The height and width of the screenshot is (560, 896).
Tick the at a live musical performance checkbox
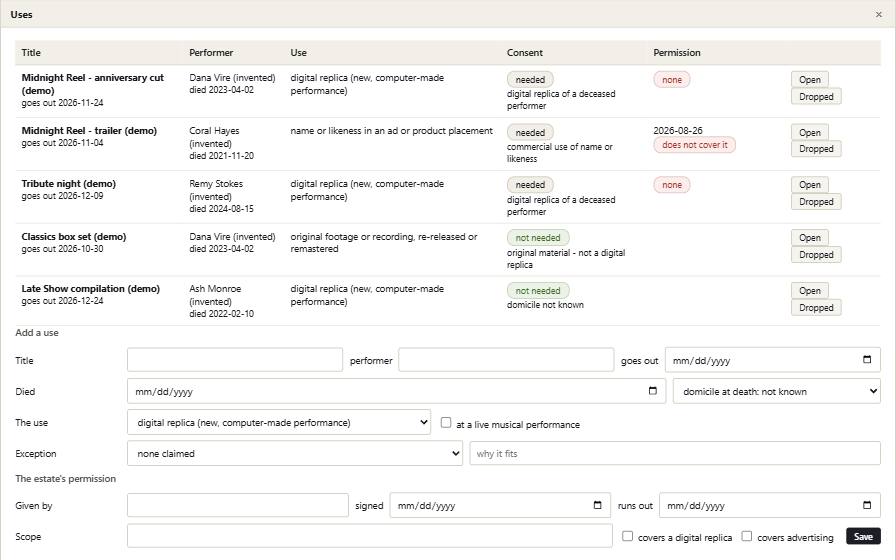[x=446, y=423]
